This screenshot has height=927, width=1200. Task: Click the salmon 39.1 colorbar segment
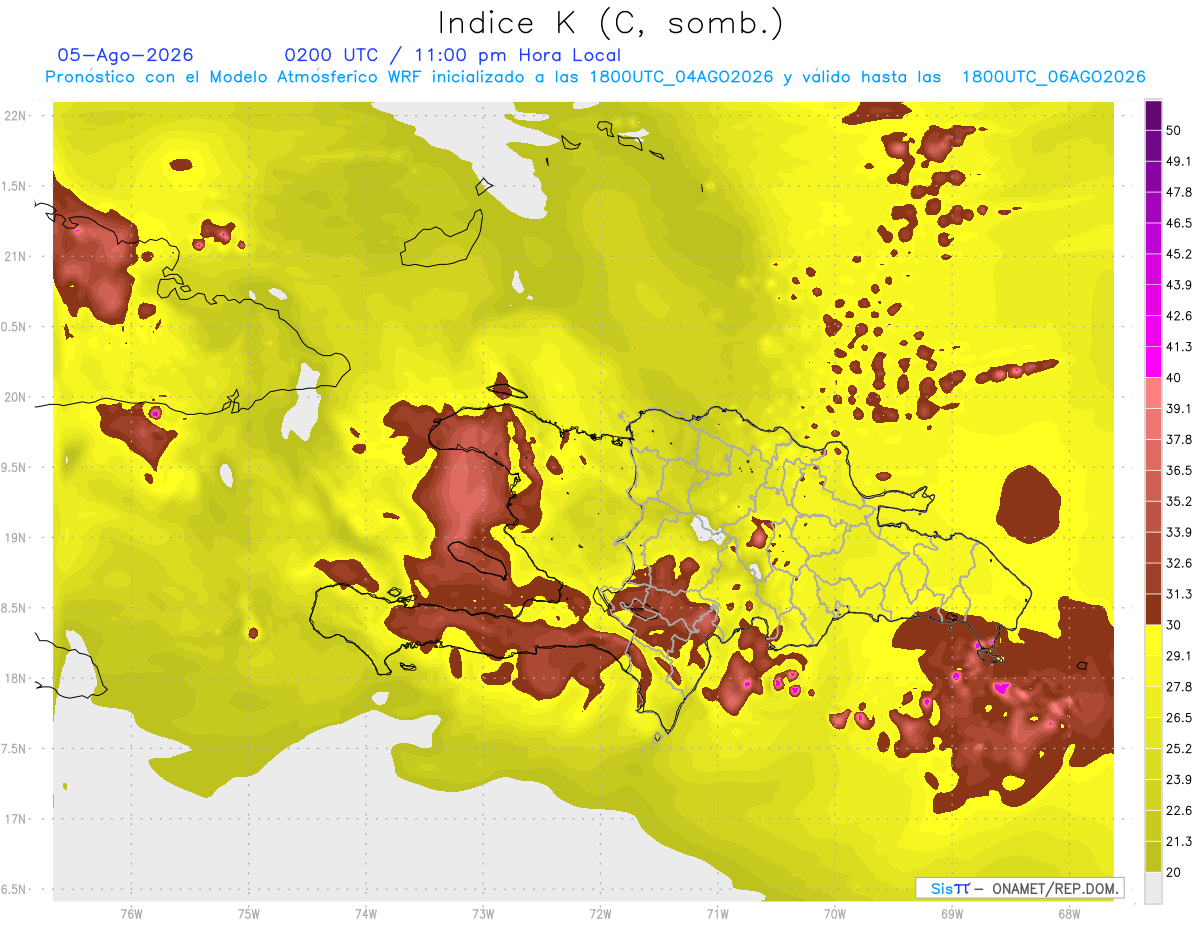[1153, 393]
